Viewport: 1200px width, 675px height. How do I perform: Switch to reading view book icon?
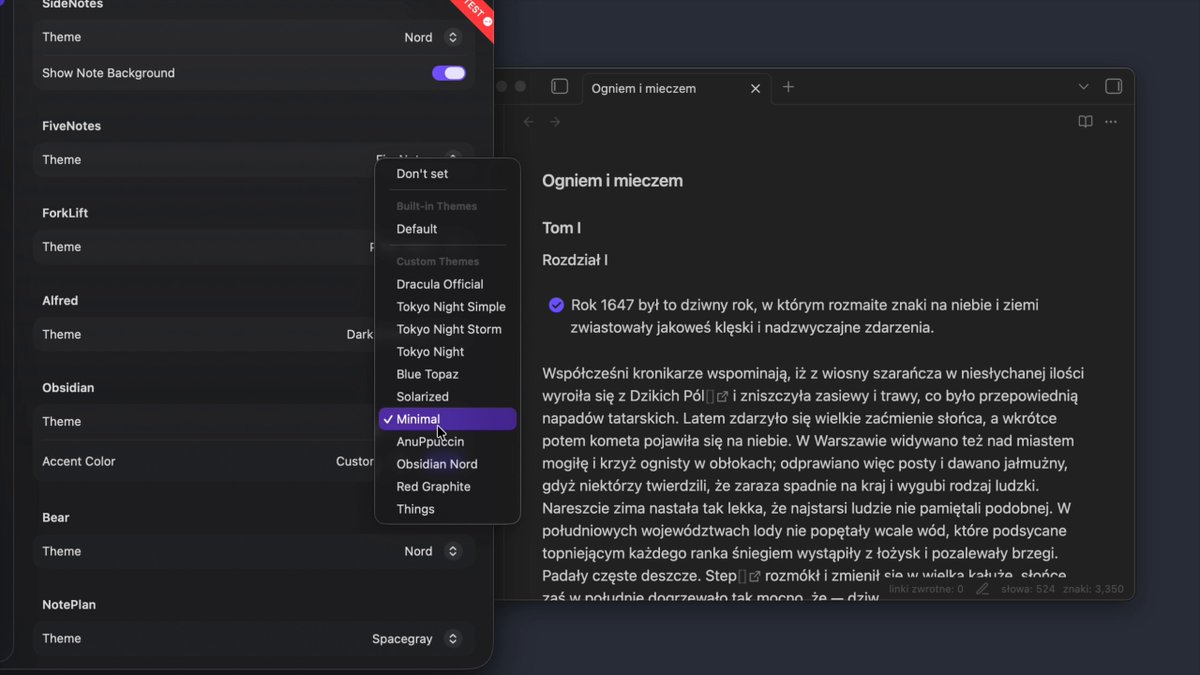click(1085, 122)
